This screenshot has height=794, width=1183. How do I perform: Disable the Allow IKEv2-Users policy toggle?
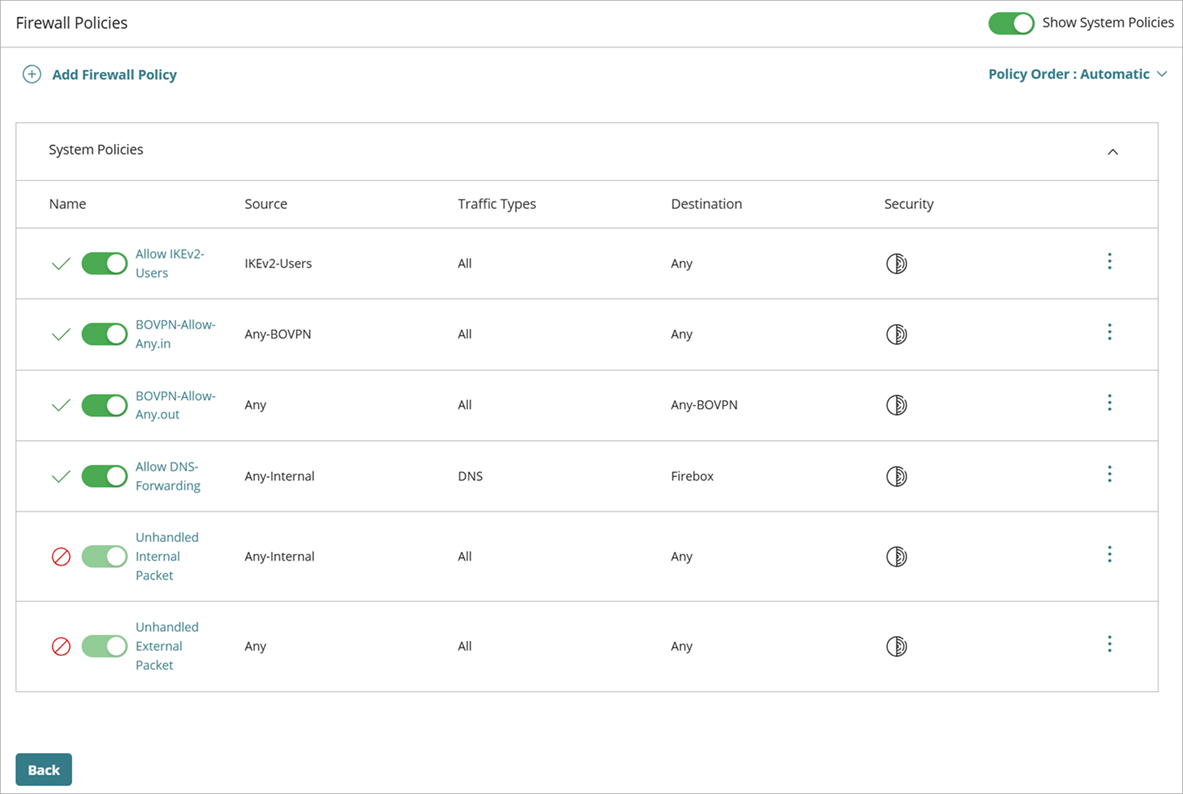tap(104, 263)
